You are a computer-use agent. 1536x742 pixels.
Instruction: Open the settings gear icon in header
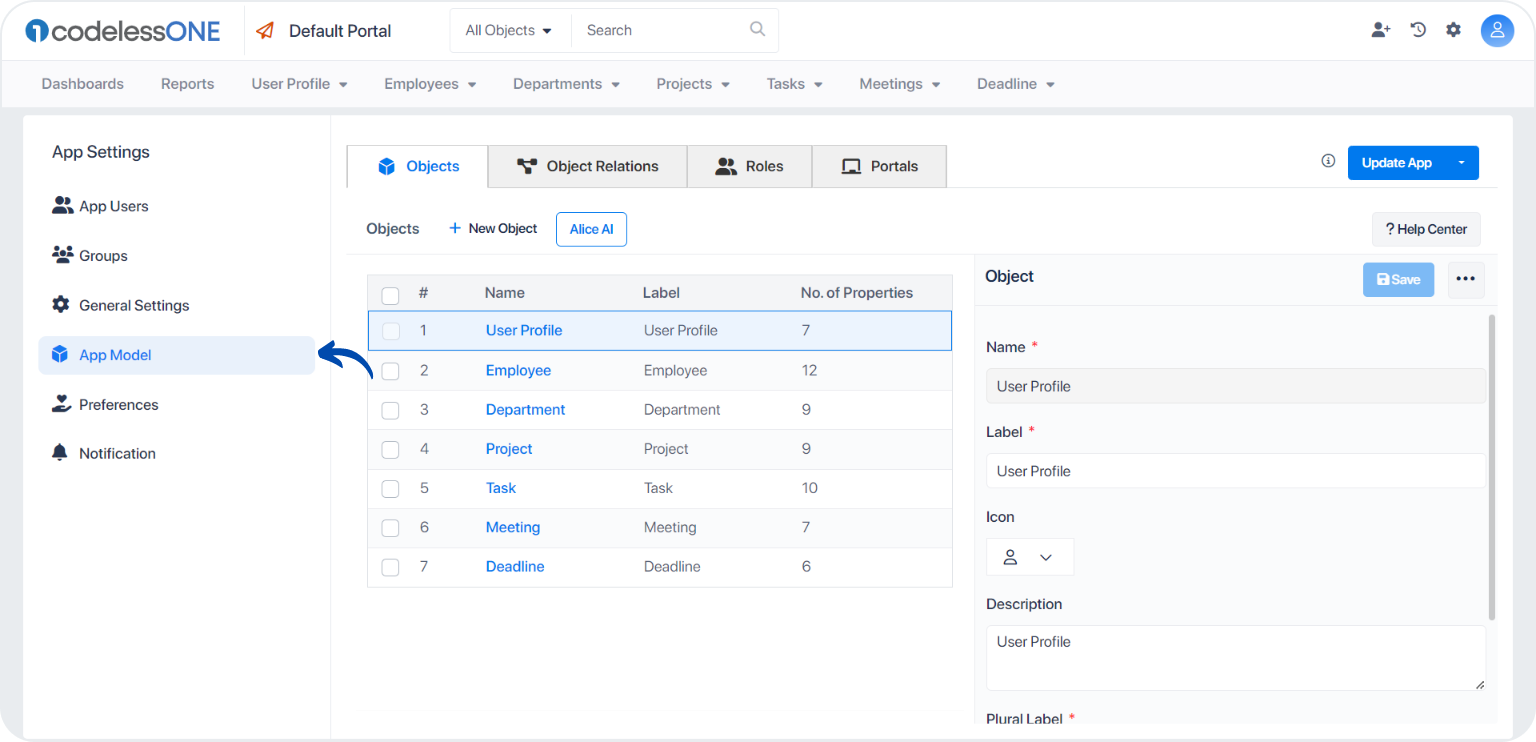click(x=1453, y=30)
